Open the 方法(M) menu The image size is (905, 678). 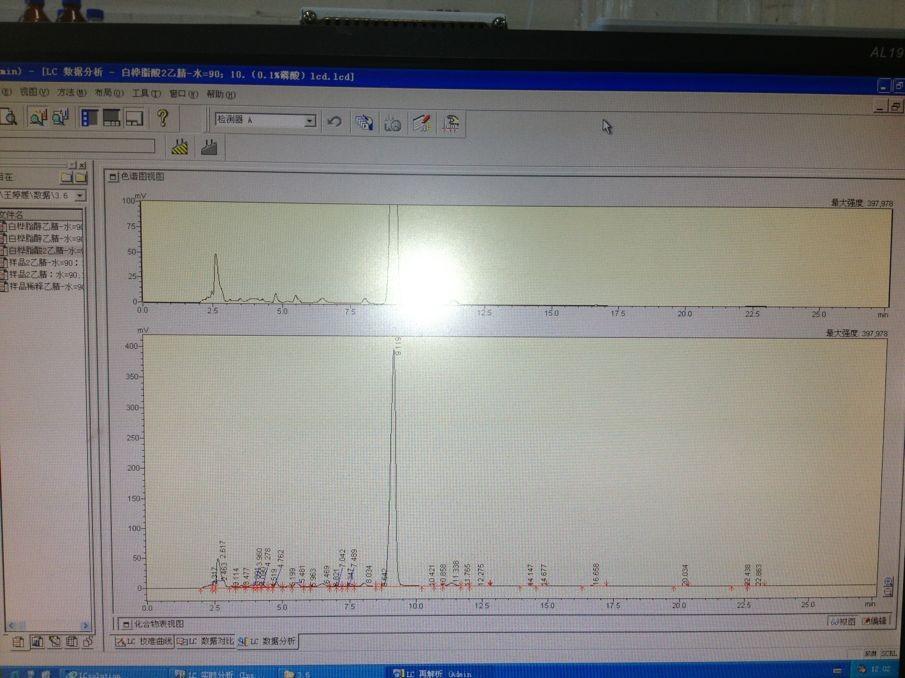click(x=71, y=92)
